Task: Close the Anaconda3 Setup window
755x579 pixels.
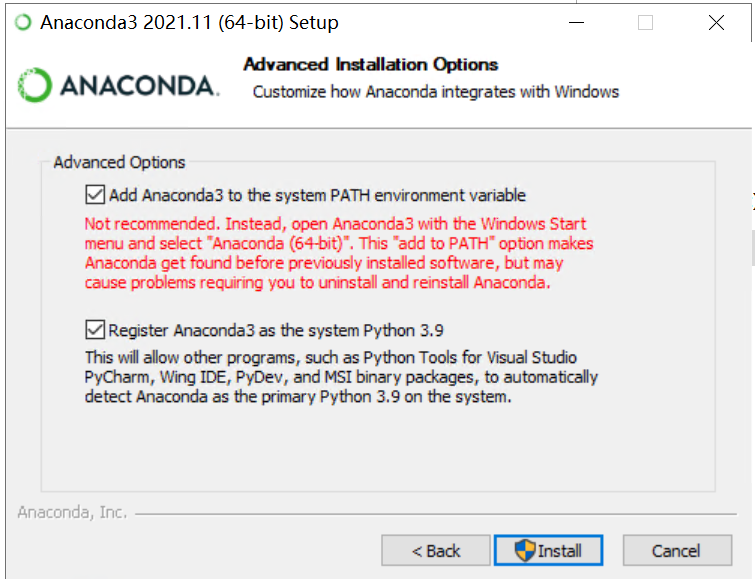Action: tap(716, 23)
